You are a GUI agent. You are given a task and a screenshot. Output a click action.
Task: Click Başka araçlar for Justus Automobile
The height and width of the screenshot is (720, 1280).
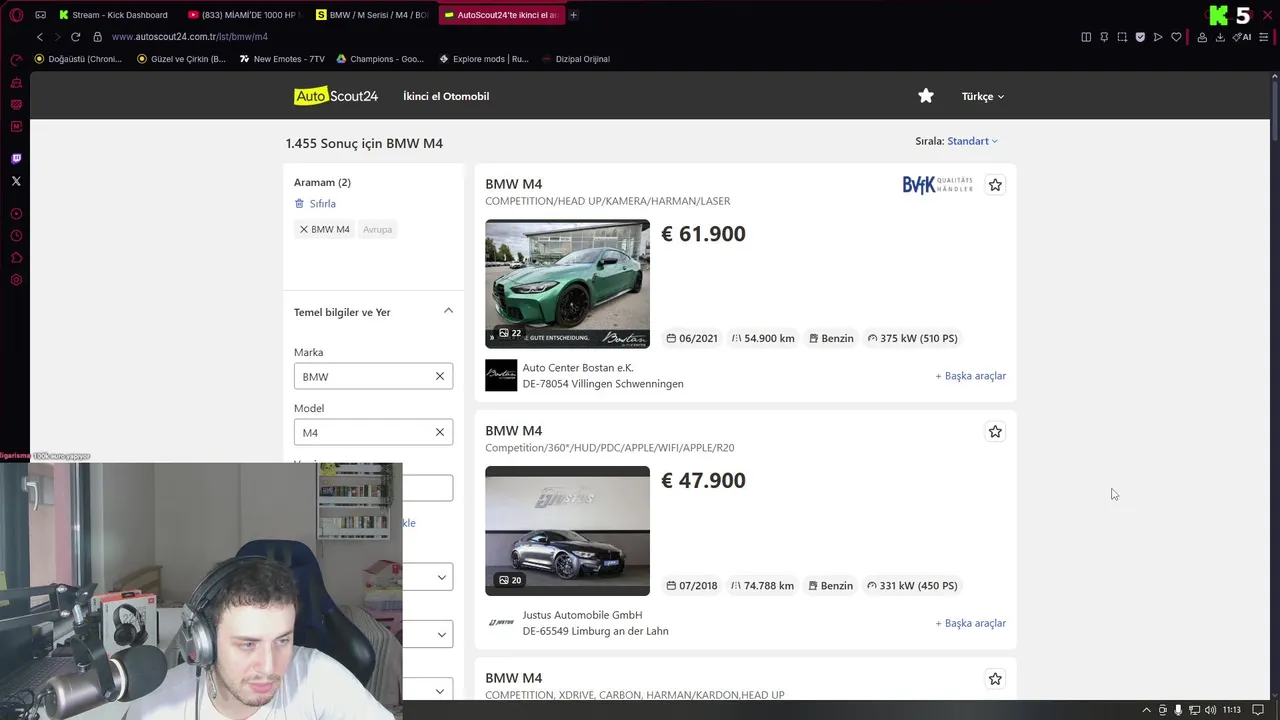click(x=970, y=623)
